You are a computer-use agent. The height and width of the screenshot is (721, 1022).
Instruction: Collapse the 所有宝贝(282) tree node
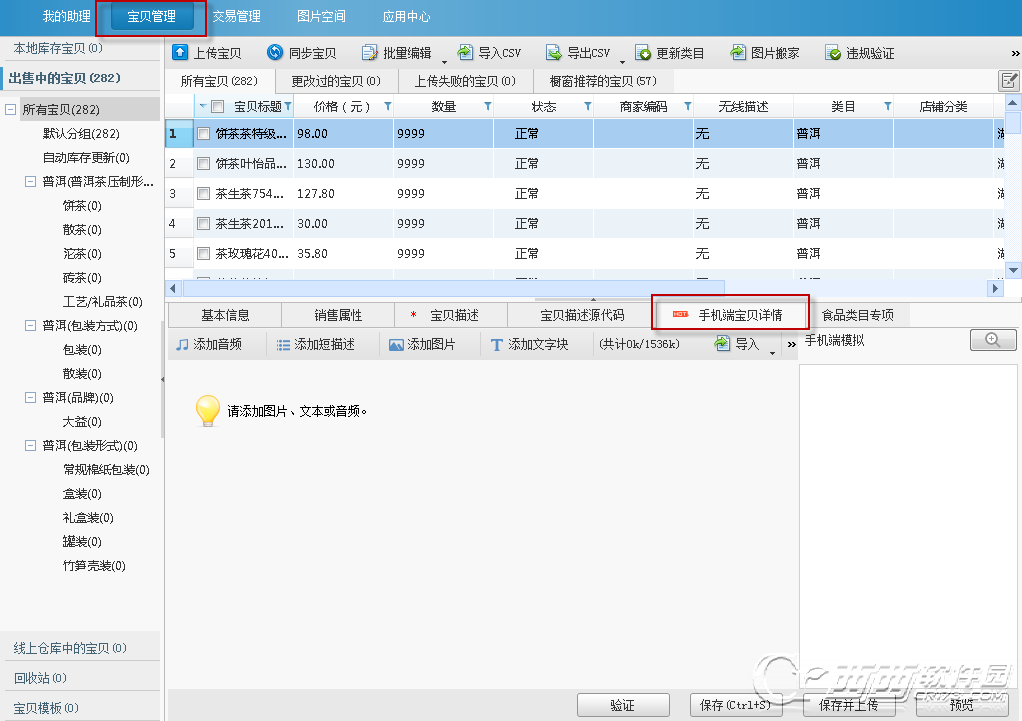(x=10, y=110)
